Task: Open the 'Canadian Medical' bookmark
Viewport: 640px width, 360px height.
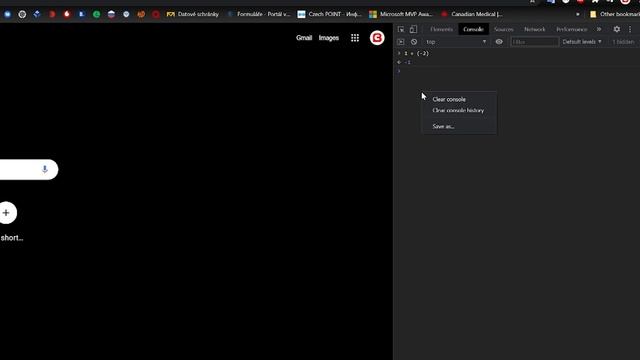Action: [471, 14]
